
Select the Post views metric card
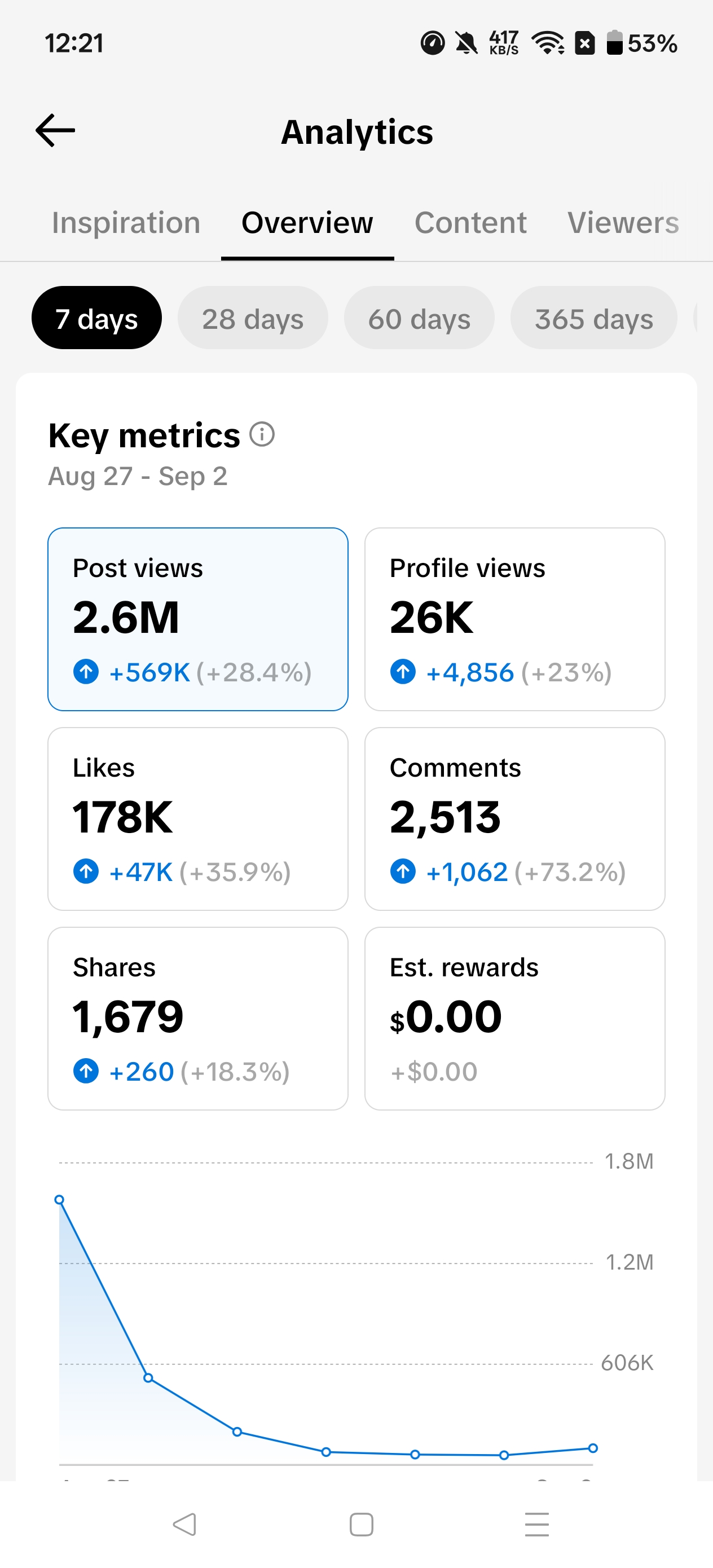click(x=198, y=619)
